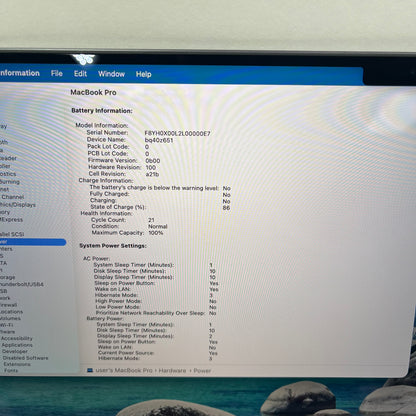Open the Edit menu

80,74
